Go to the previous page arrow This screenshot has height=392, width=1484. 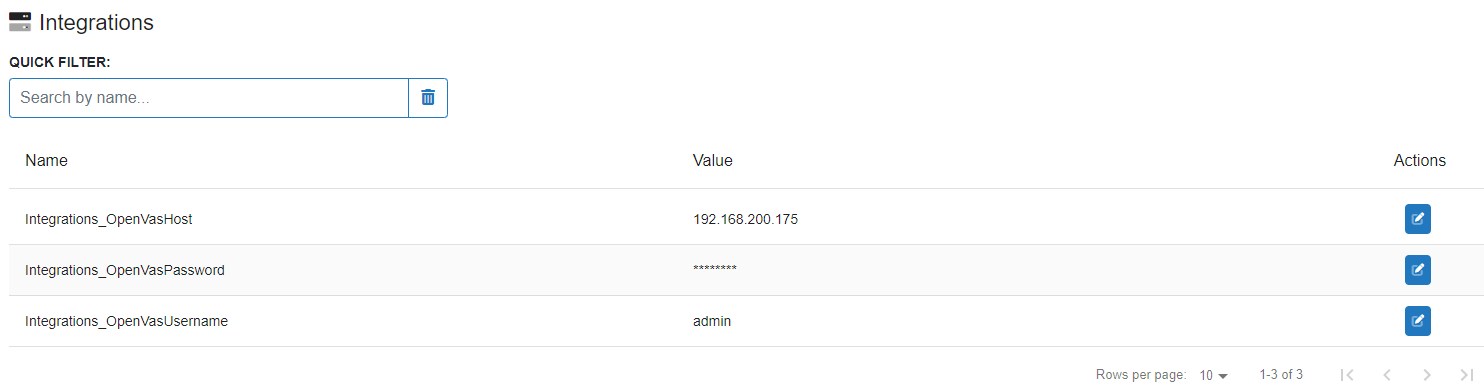[x=1387, y=375]
